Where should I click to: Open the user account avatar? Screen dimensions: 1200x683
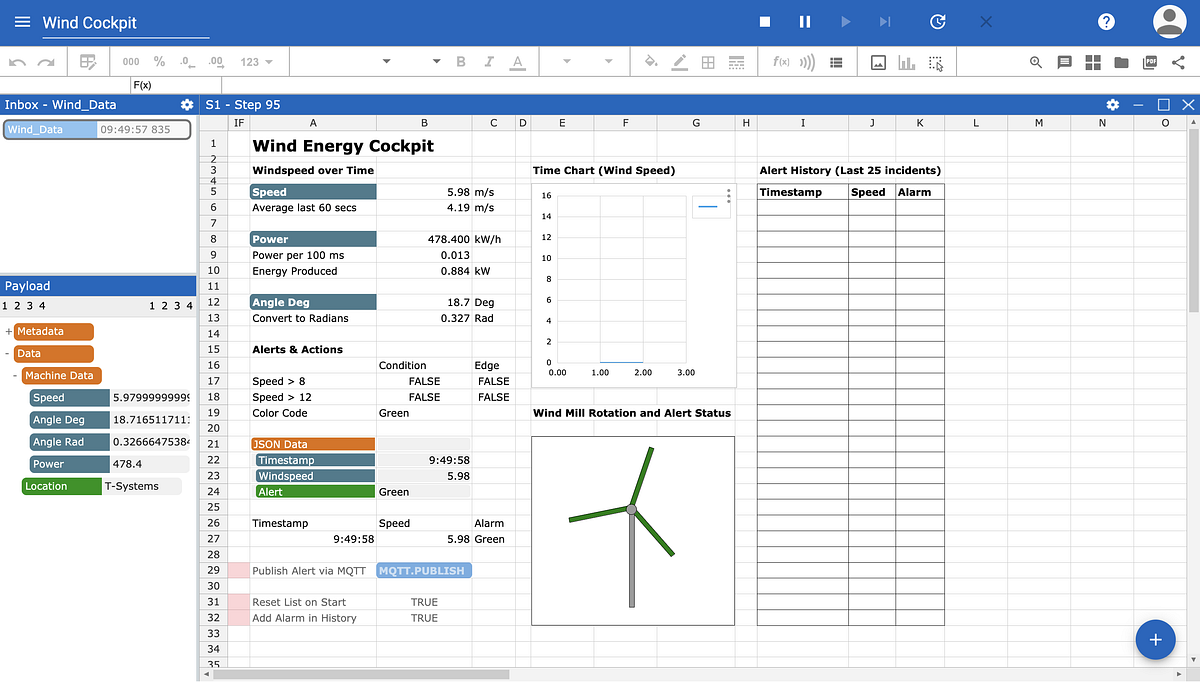(1169, 22)
